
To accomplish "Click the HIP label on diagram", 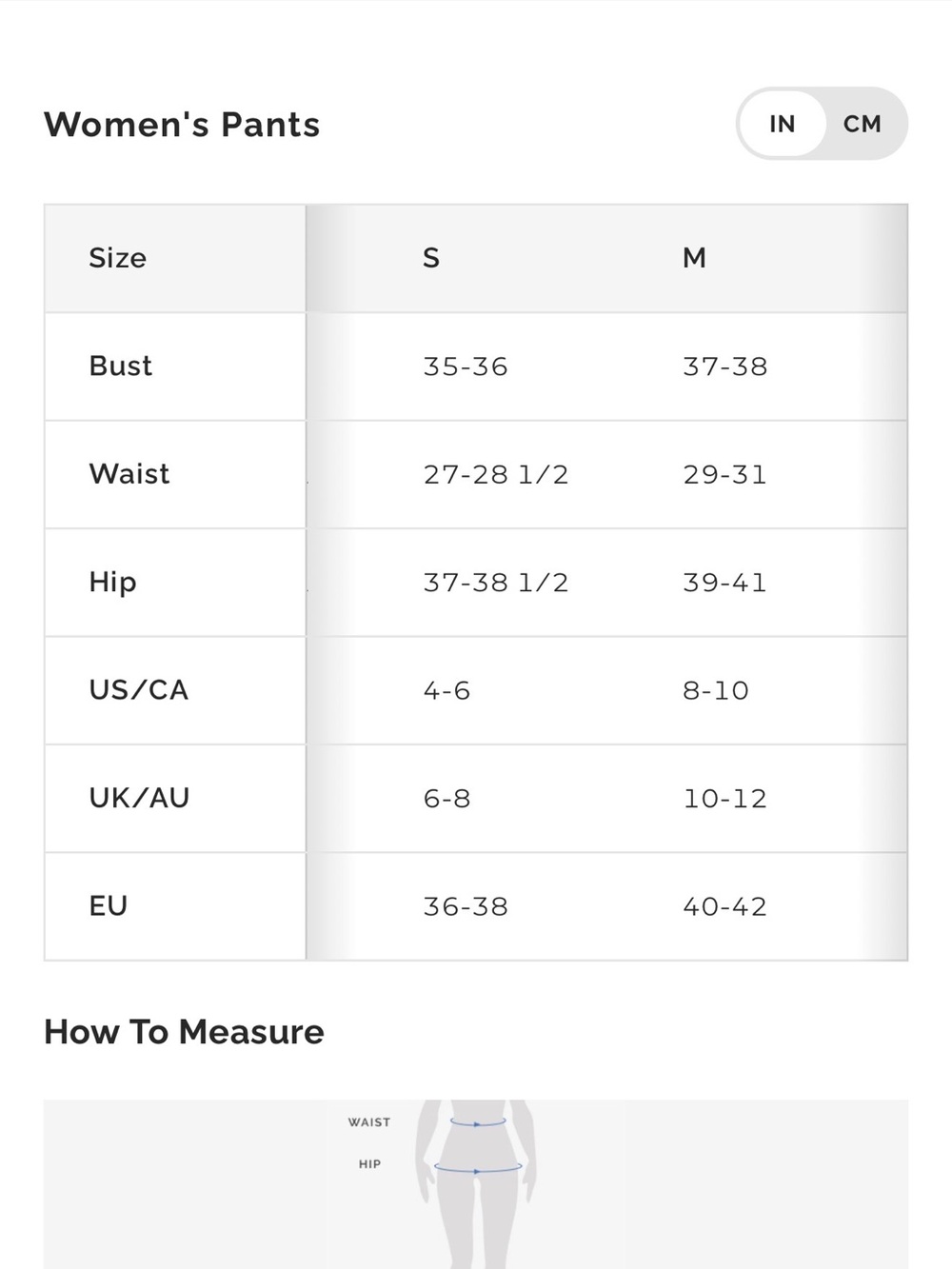I will click(369, 1164).
